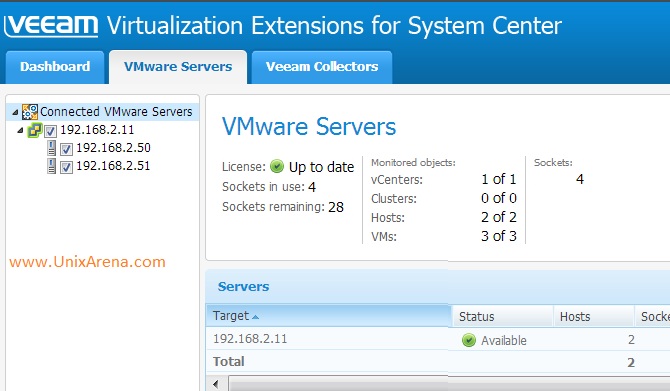
Task: Click the Up to date license text
Action: pos(321,167)
